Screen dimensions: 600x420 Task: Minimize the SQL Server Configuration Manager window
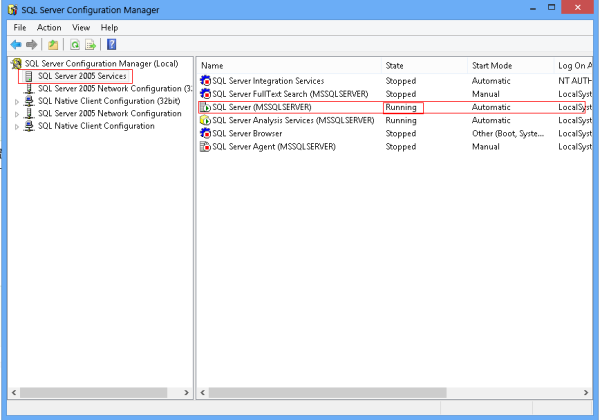pyautogui.click(x=533, y=8)
